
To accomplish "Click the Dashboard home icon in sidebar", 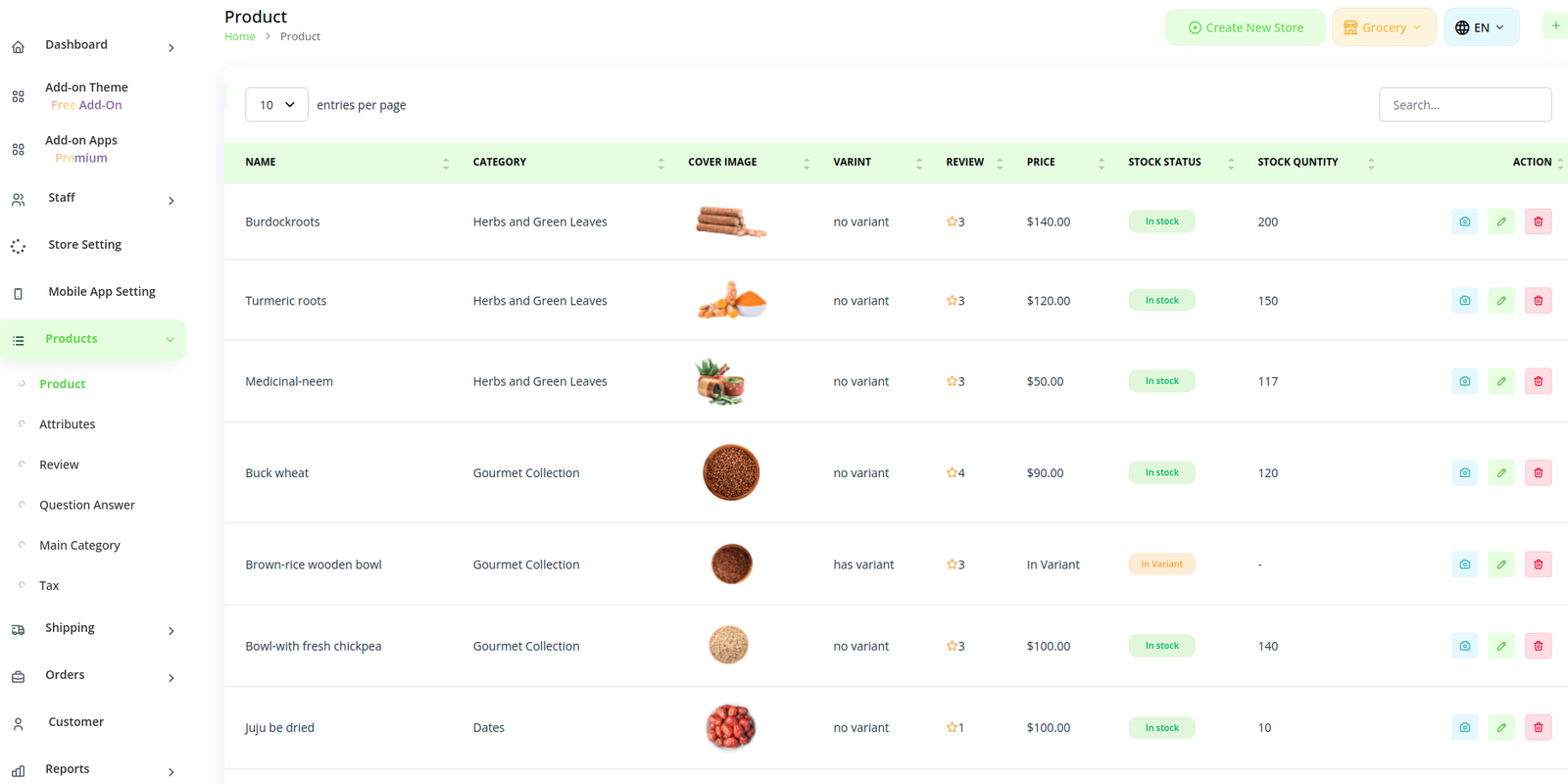I will tap(19, 46).
